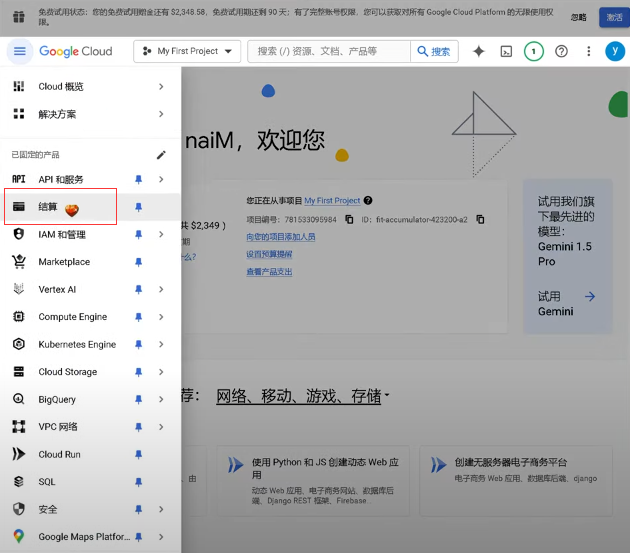
Task: Click the Google Maps Platform pin icon
Action: click(x=18, y=537)
